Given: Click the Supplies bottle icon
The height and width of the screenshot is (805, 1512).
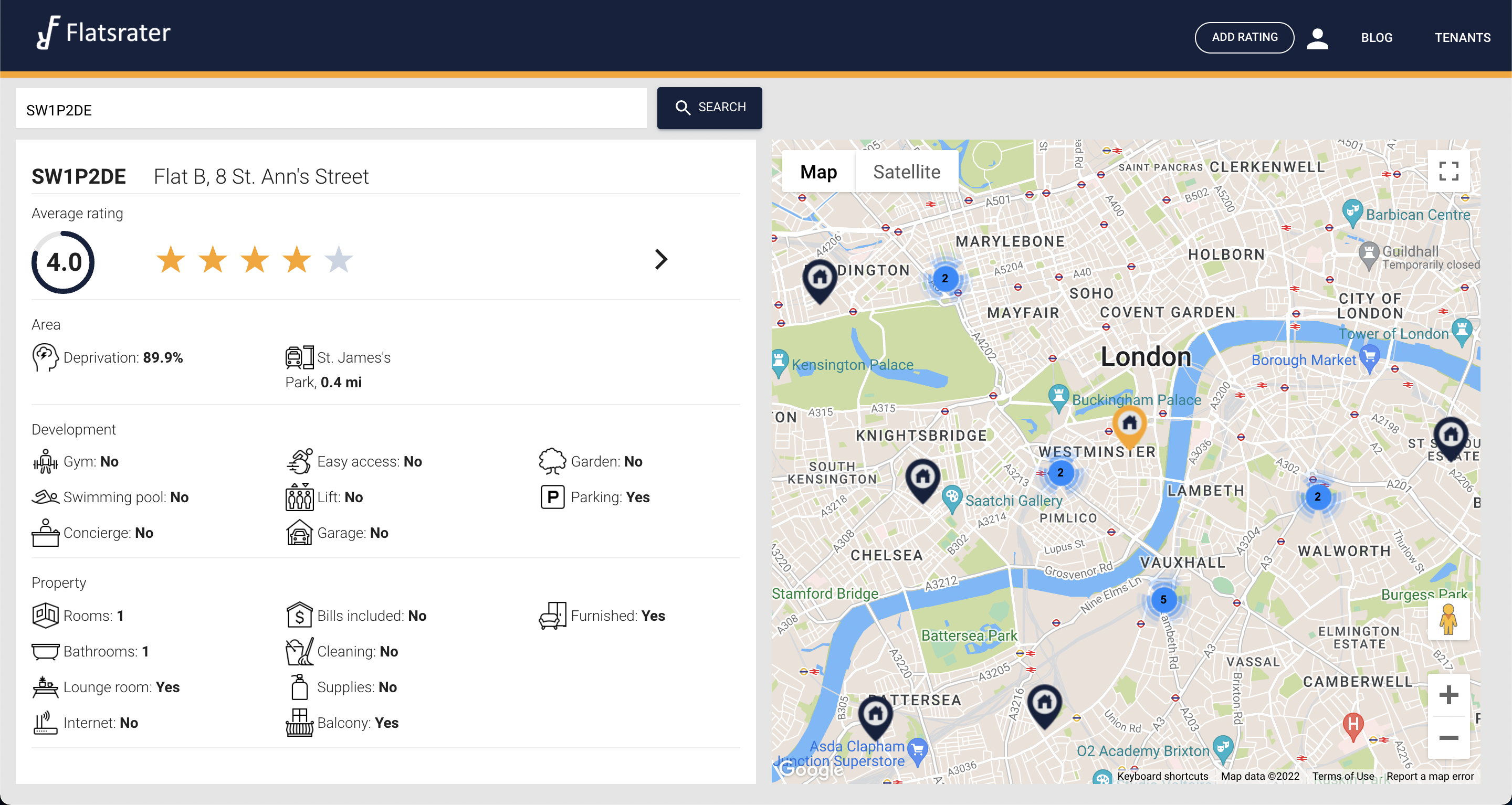Looking at the screenshot, I should click(299, 687).
